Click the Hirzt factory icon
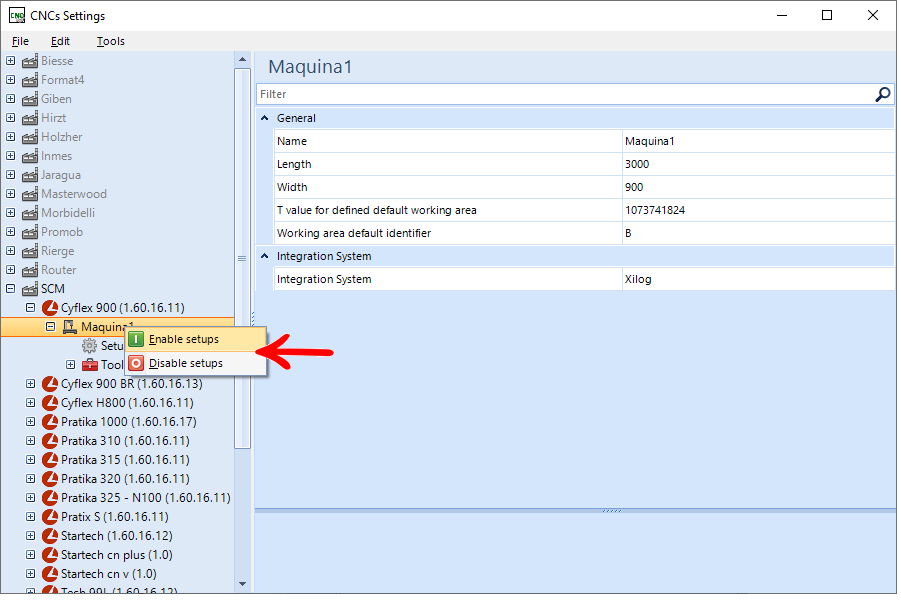Image resolution: width=901 pixels, height=604 pixels. (x=30, y=118)
